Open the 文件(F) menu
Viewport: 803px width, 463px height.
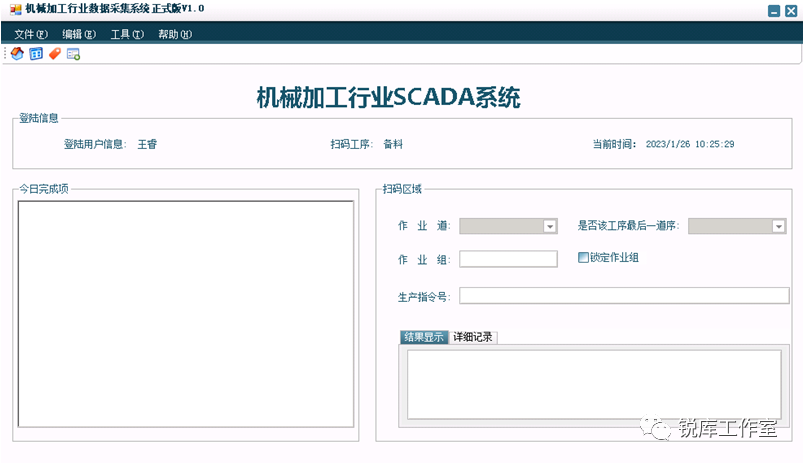tap(31, 34)
